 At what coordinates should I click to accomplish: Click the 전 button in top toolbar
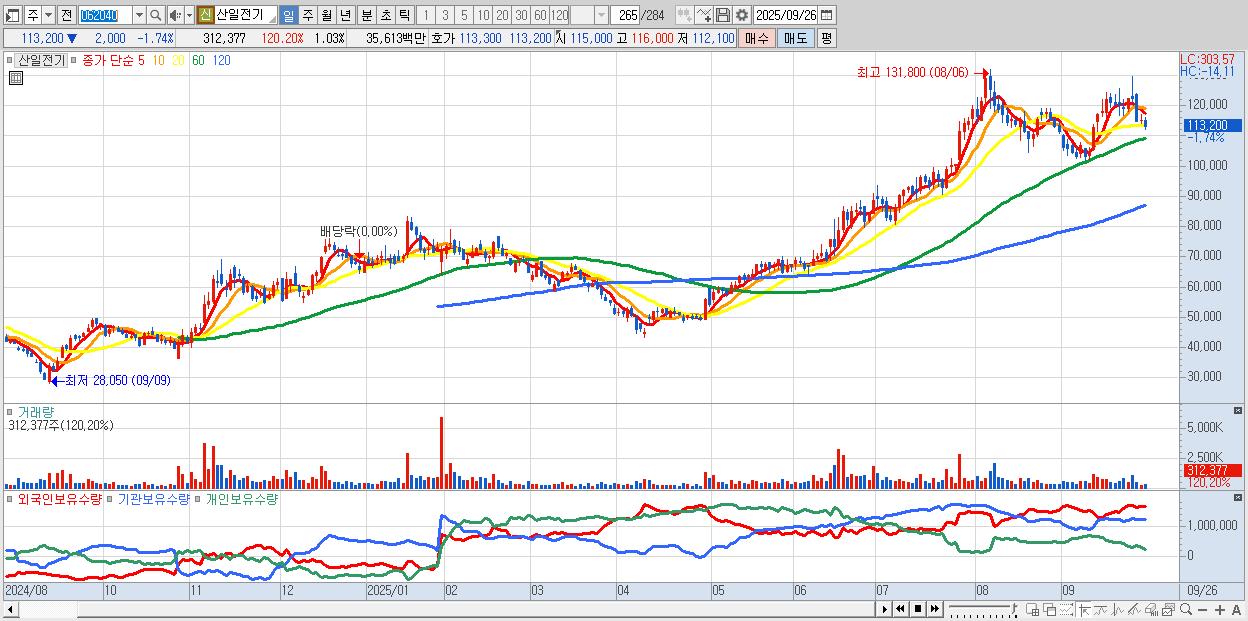tap(66, 15)
